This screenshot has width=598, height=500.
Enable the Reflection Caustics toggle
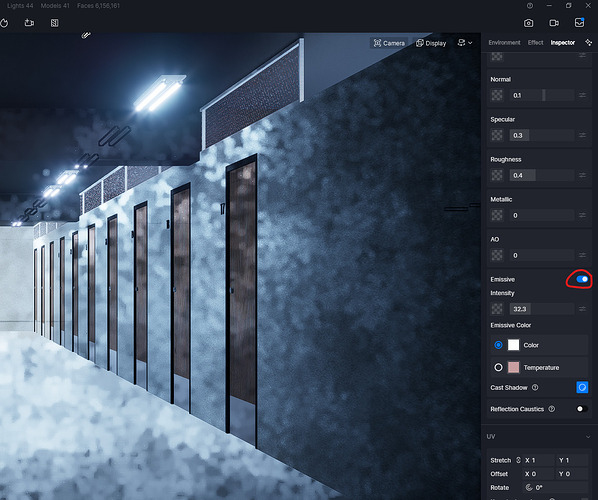click(x=582, y=409)
